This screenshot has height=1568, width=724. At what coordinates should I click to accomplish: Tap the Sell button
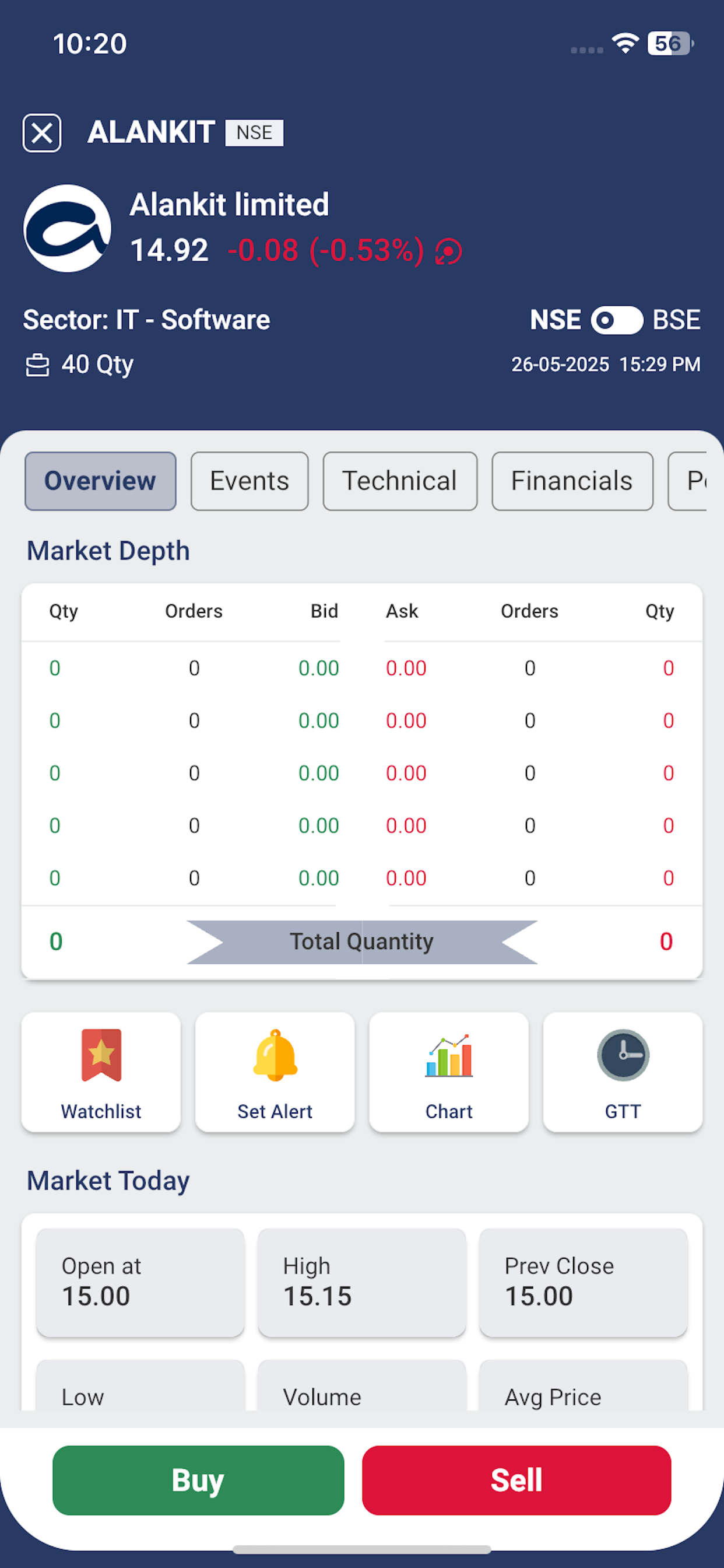pos(516,1480)
